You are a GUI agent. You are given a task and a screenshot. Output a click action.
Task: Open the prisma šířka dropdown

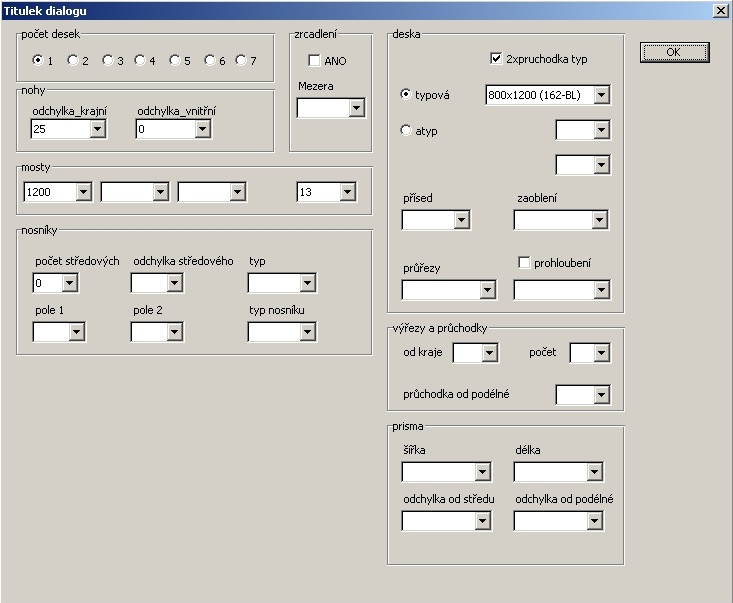point(482,472)
